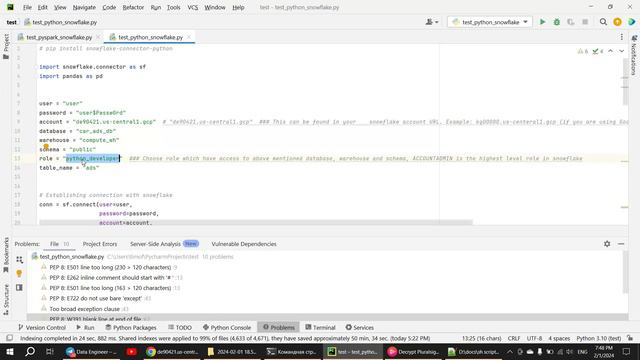
Task: Open Chrome window in taskbar
Action: pyautogui.click(x=172, y=351)
